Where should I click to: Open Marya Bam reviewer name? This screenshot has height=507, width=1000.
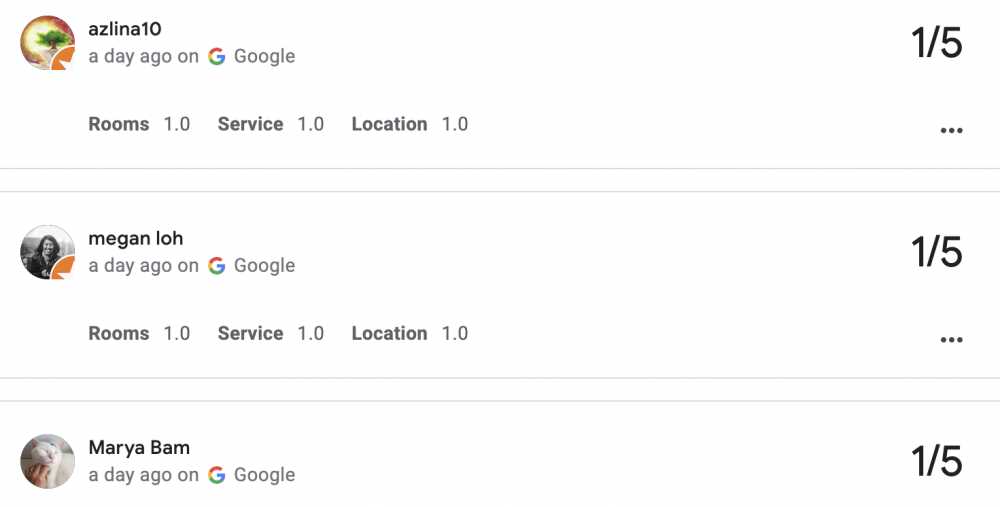click(139, 447)
